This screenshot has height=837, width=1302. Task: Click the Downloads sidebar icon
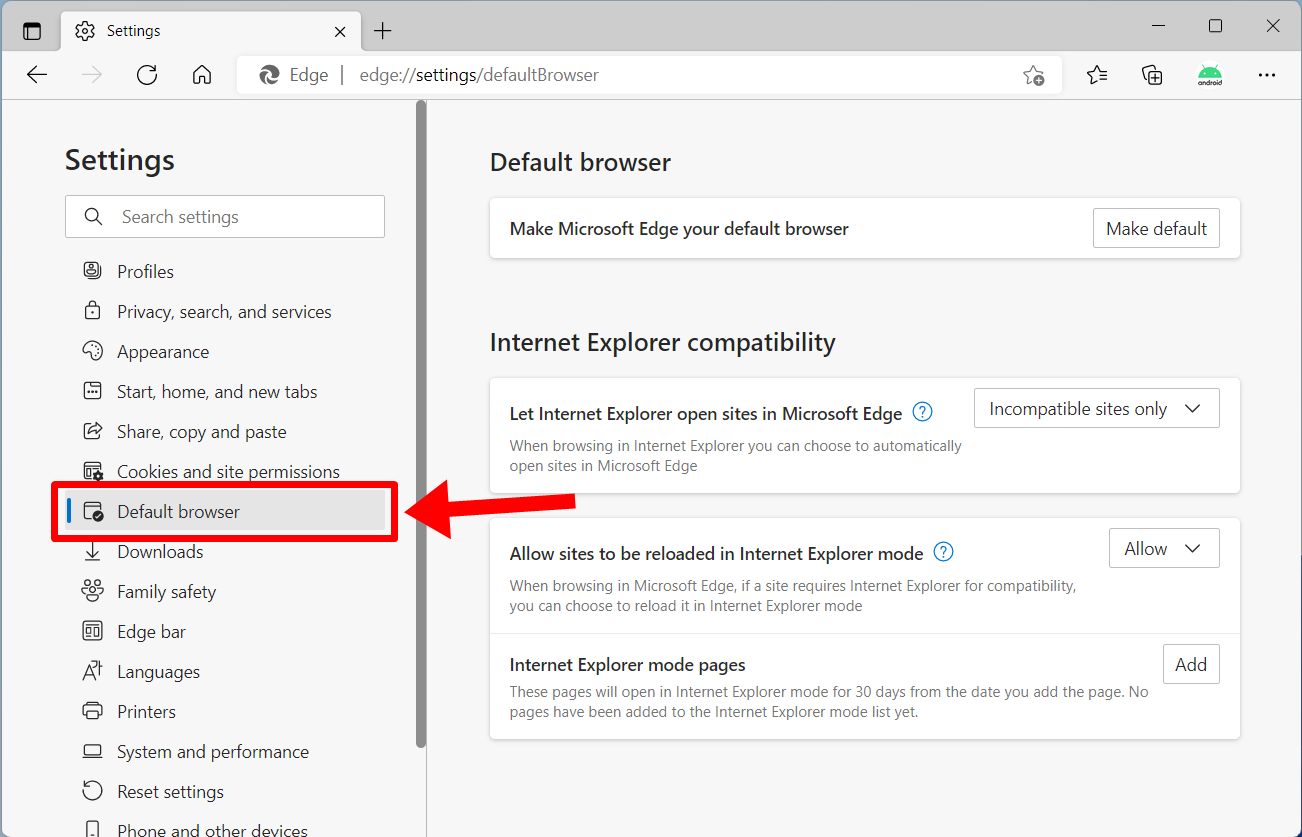point(92,551)
